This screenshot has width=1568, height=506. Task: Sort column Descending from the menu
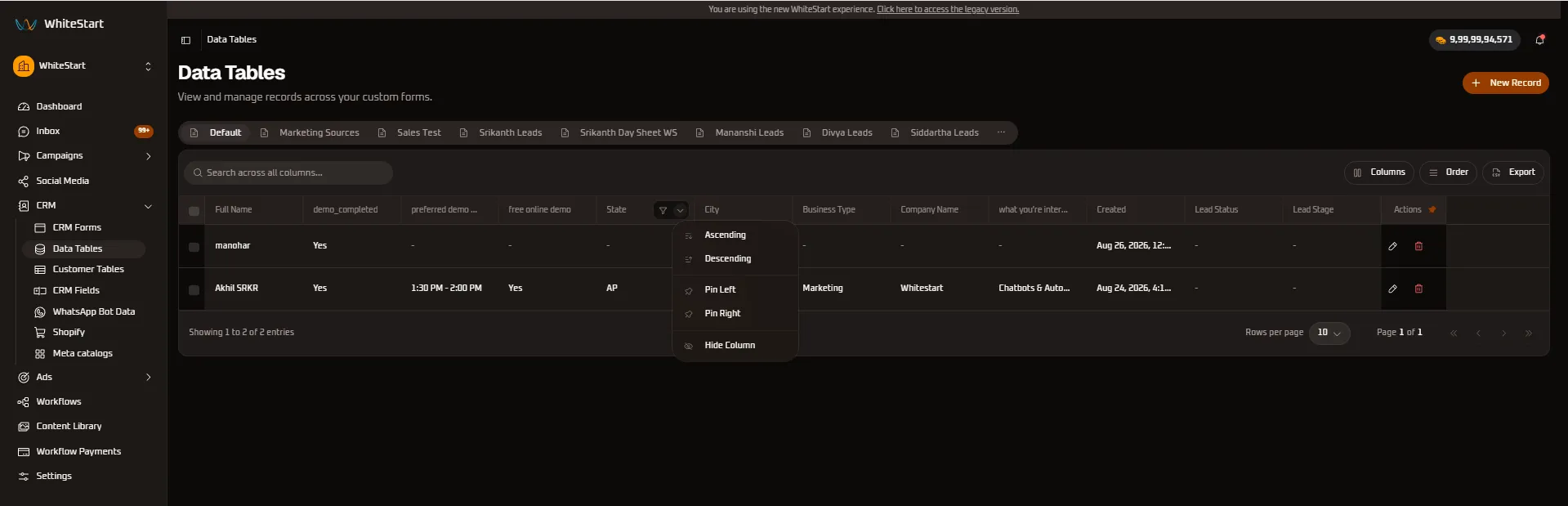point(735,259)
